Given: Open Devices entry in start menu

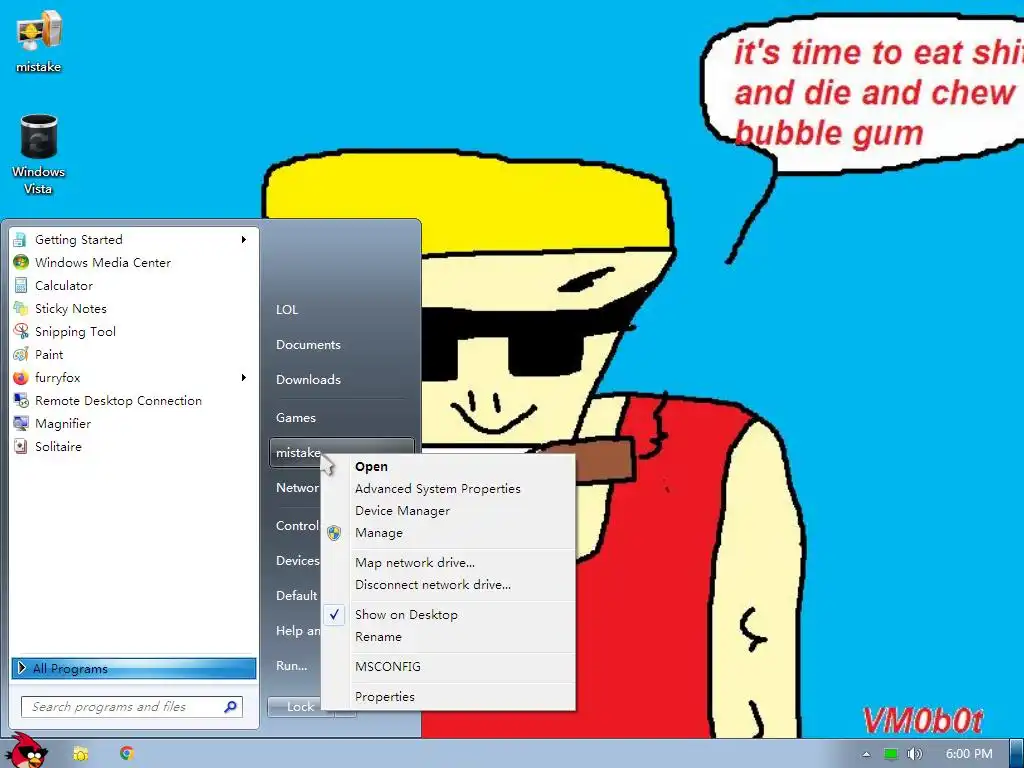Looking at the screenshot, I should pyautogui.click(x=297, y=560).
